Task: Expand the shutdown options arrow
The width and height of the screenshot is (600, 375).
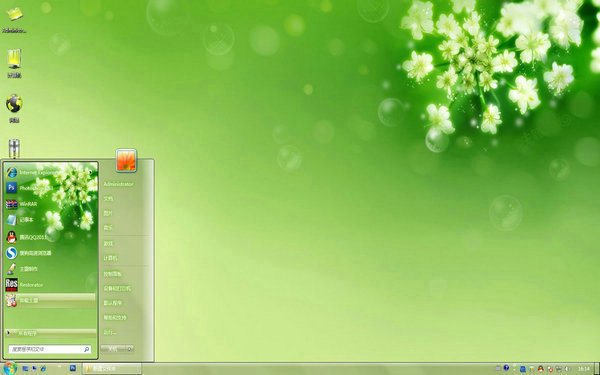Action: click(x=130, y=349)
